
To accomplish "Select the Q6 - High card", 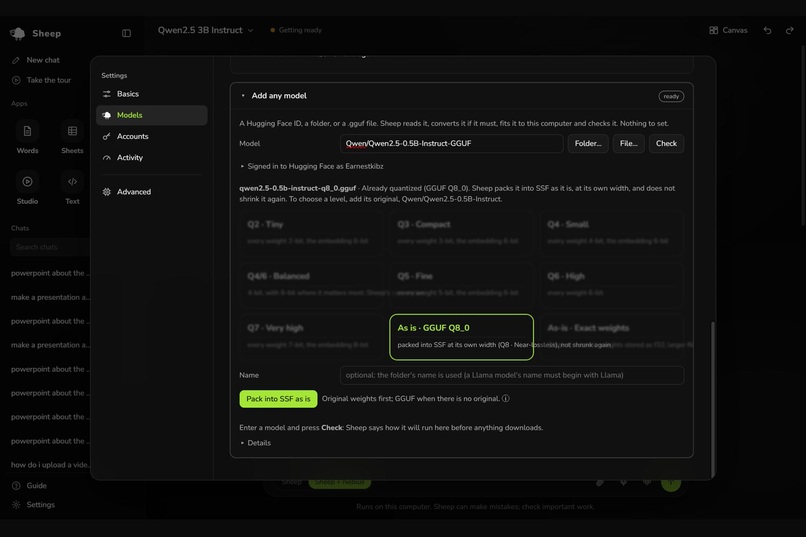I will point(611,285).
